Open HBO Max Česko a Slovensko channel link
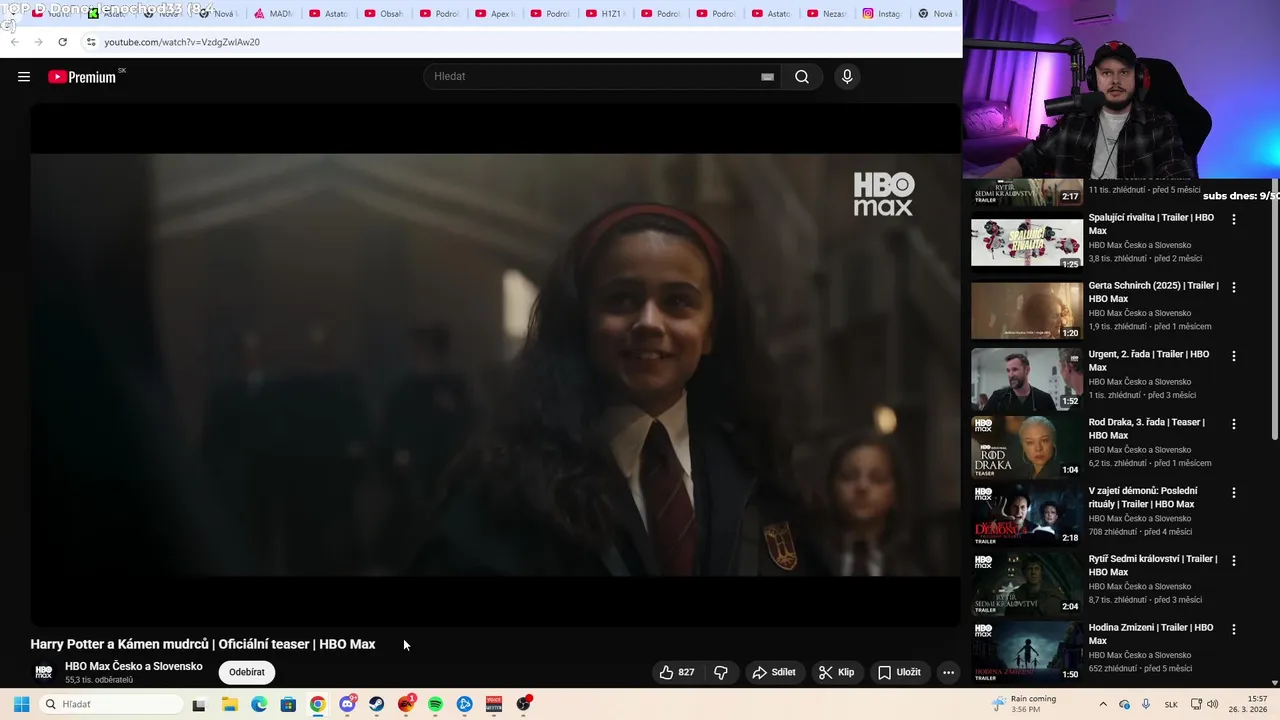This screenshot has width=1280, height=720. (133, 666)
